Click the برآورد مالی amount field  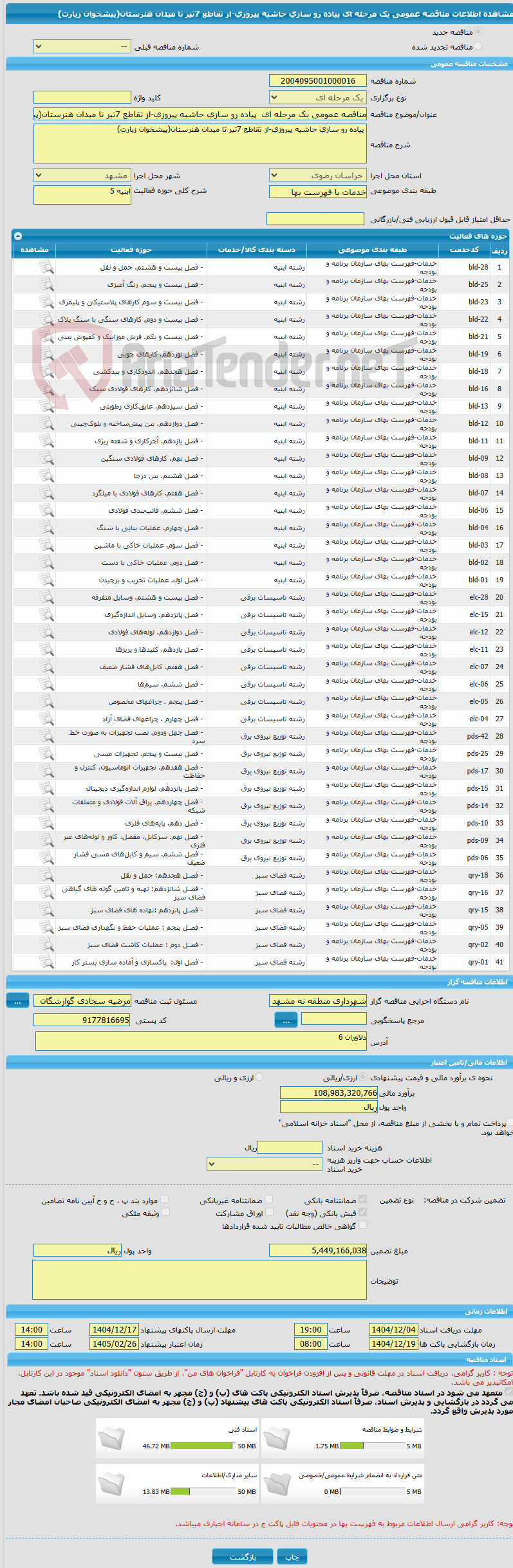click(329, 1093)
